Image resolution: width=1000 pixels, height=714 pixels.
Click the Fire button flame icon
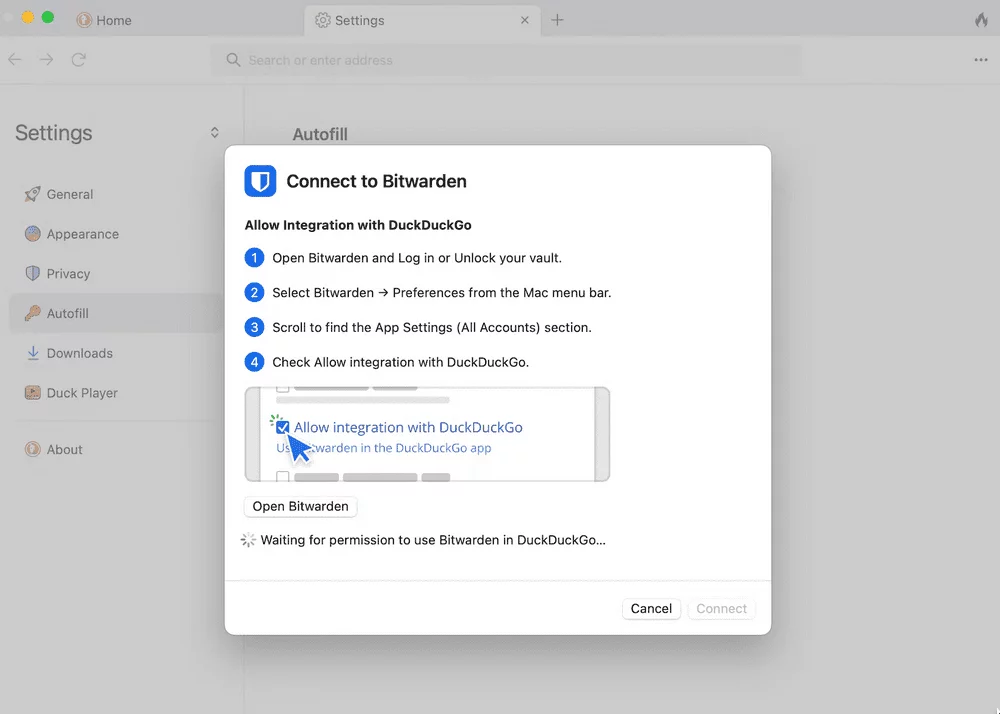click(x=981, y=20)
